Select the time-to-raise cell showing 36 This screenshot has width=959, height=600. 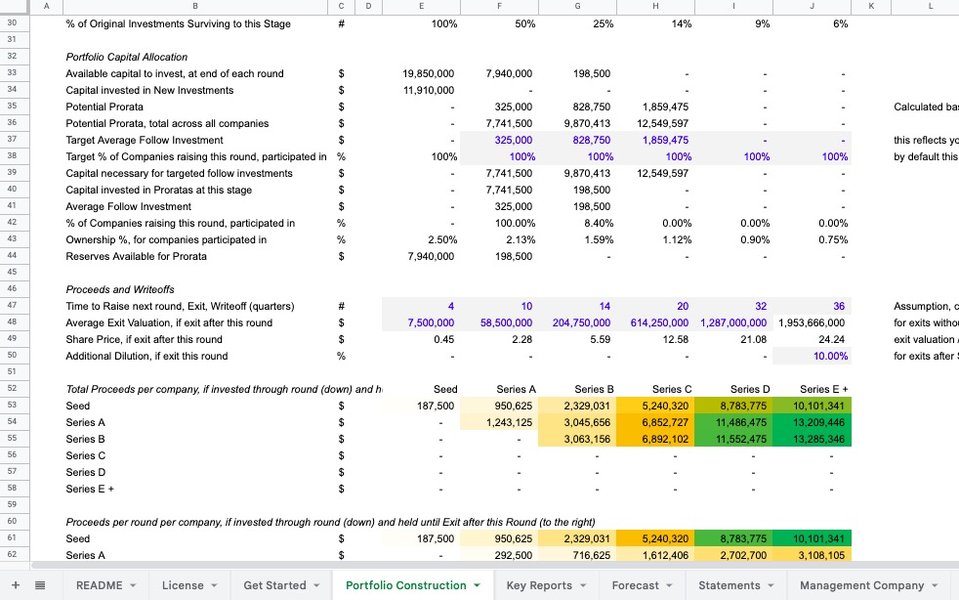[812, 306]
